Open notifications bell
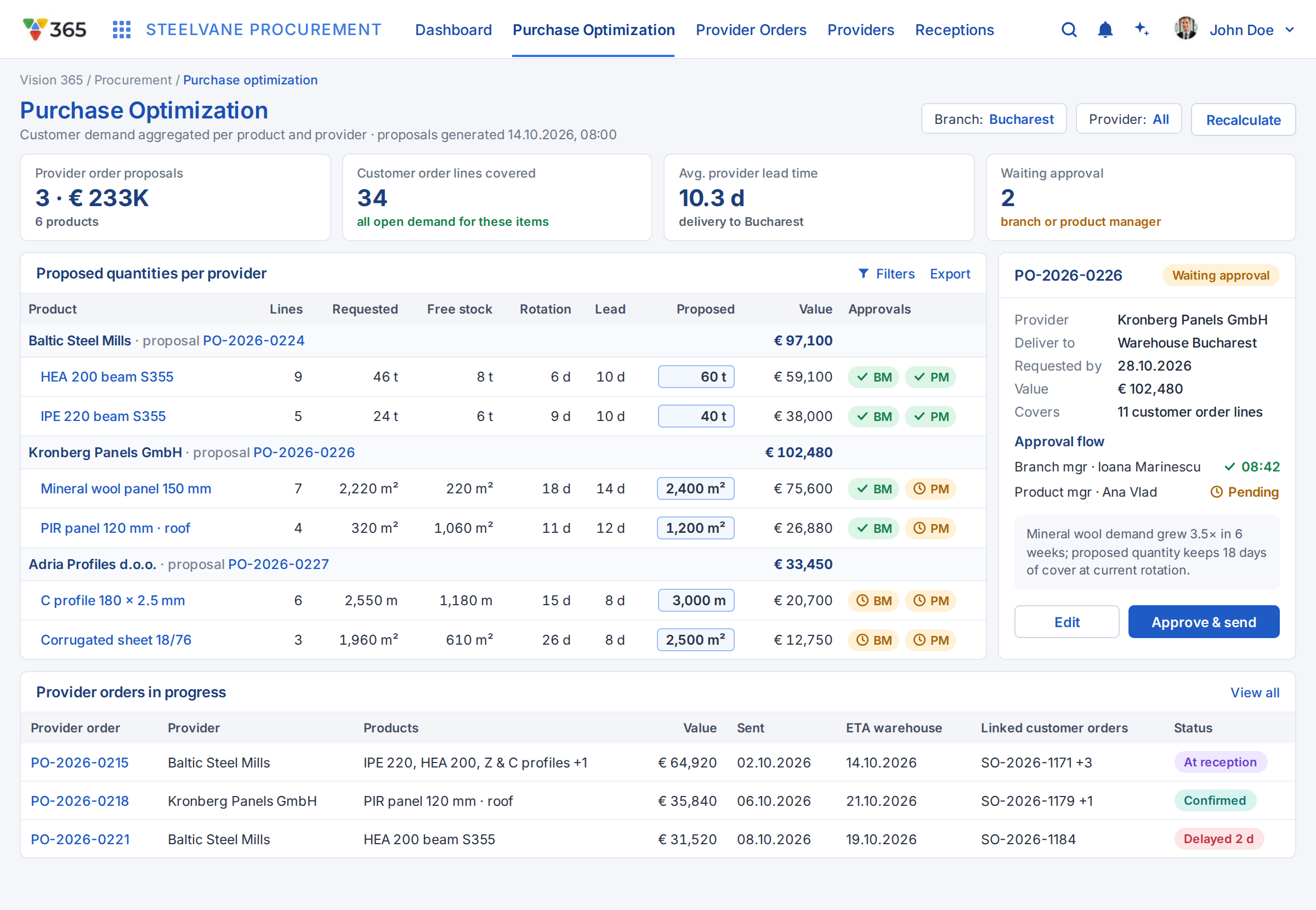 click(1105, 30)
